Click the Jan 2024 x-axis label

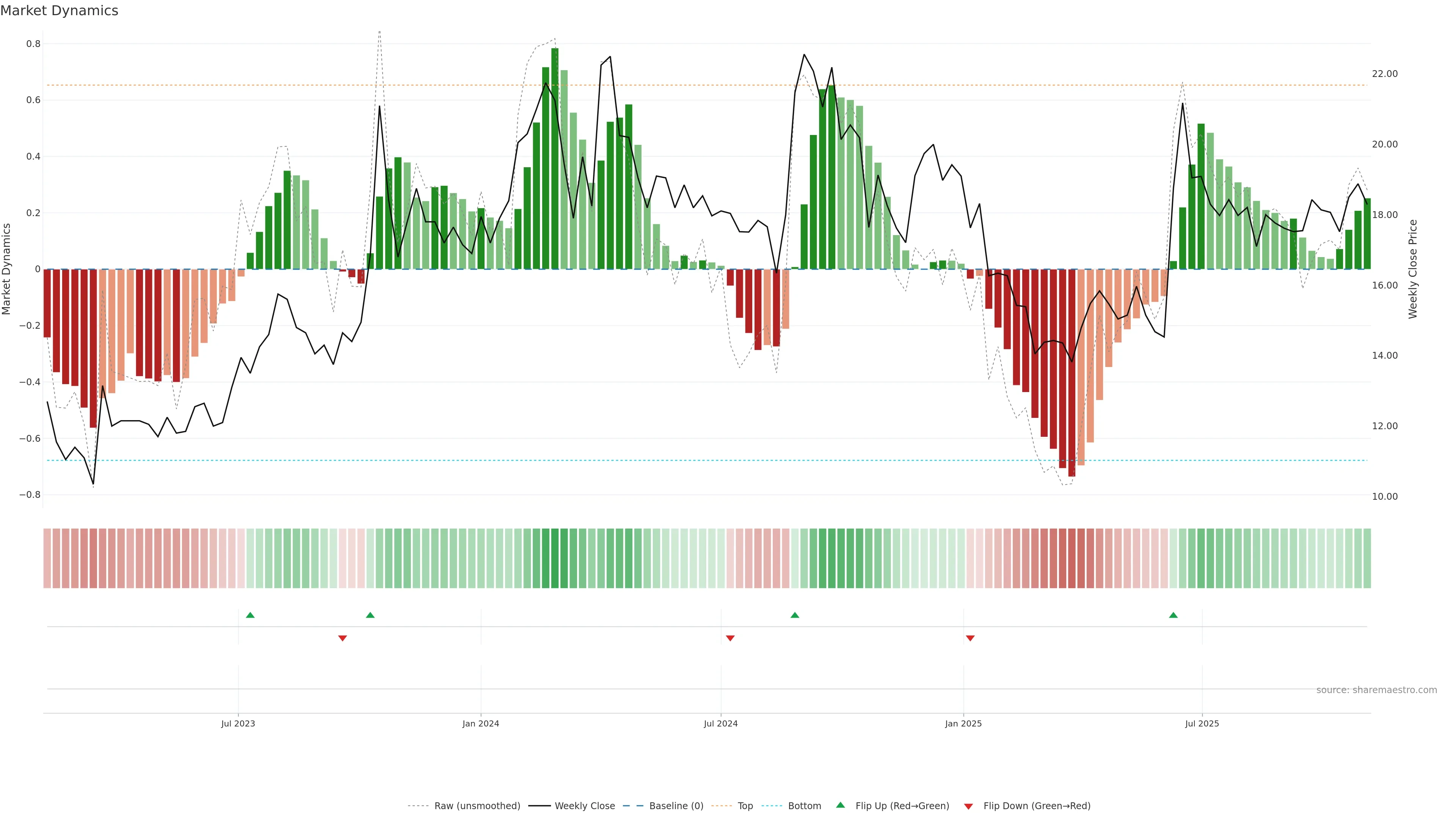coord(480,723)
